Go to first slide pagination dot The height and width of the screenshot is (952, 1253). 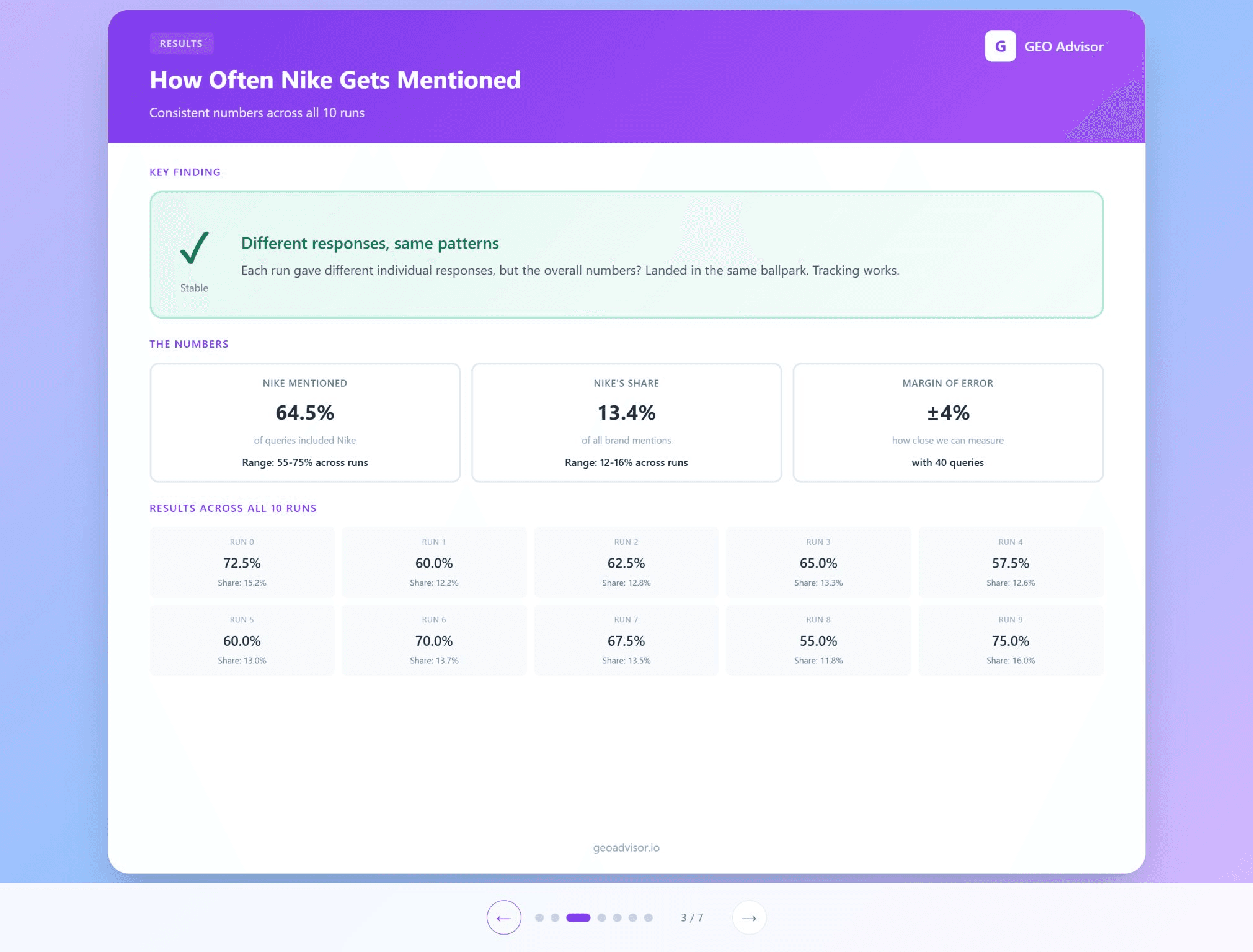point(539,917)
